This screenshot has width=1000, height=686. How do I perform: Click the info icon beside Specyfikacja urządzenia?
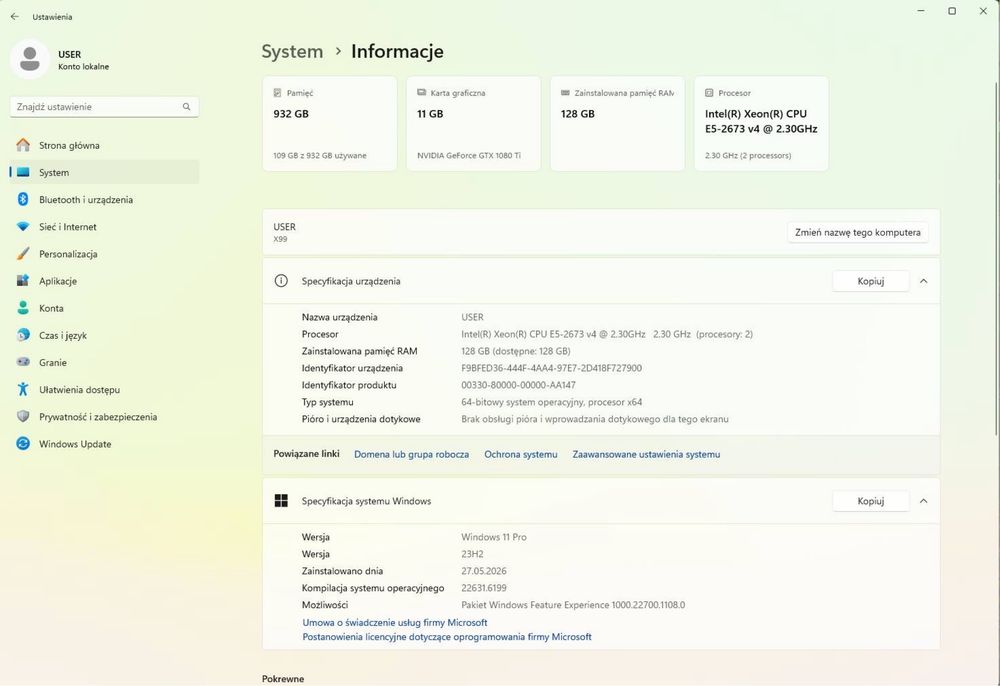281,281
